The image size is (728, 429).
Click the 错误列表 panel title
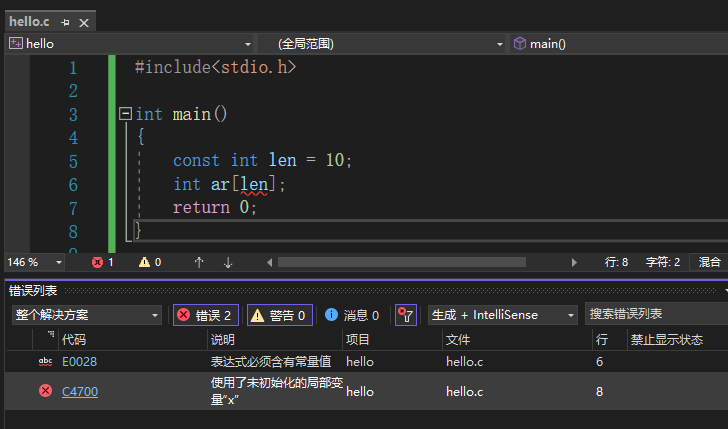33,291
